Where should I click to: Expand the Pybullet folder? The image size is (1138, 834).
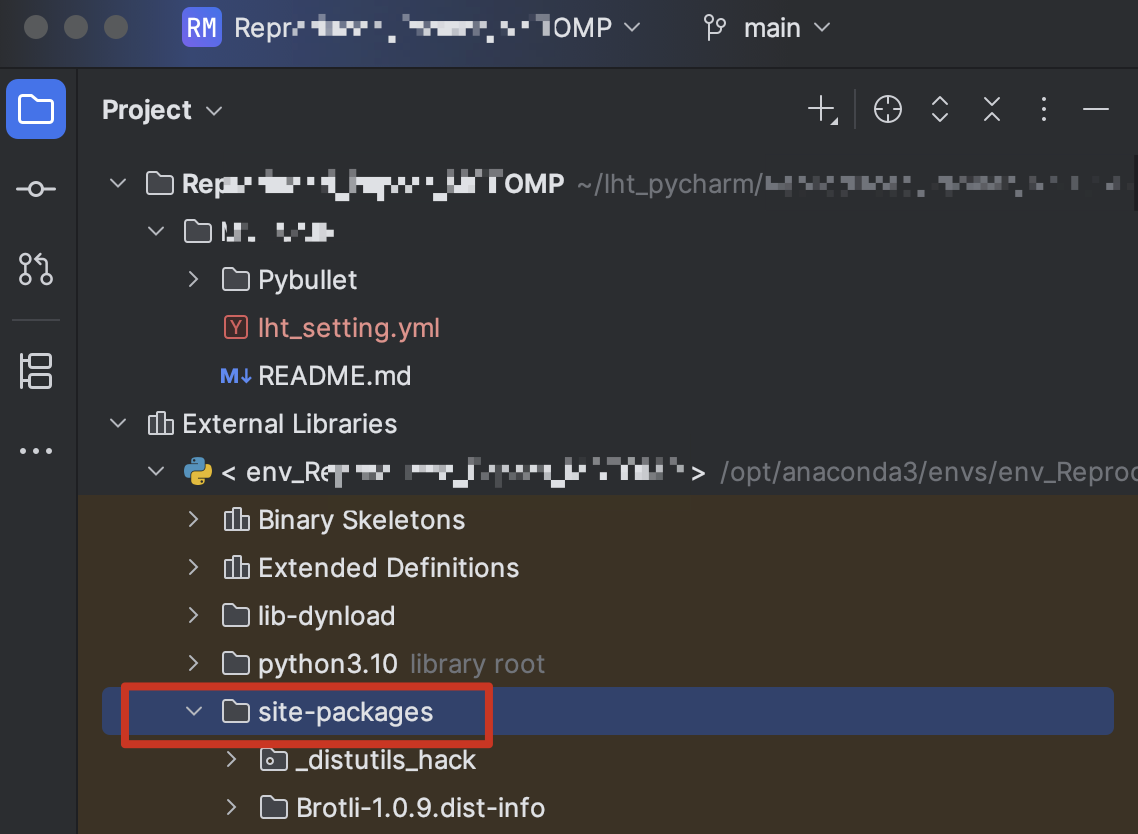tap(194, 280)
